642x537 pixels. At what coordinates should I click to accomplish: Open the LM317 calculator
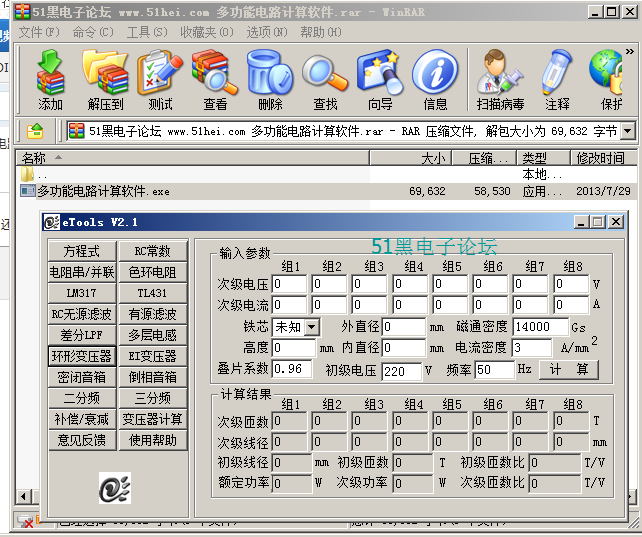82,293
